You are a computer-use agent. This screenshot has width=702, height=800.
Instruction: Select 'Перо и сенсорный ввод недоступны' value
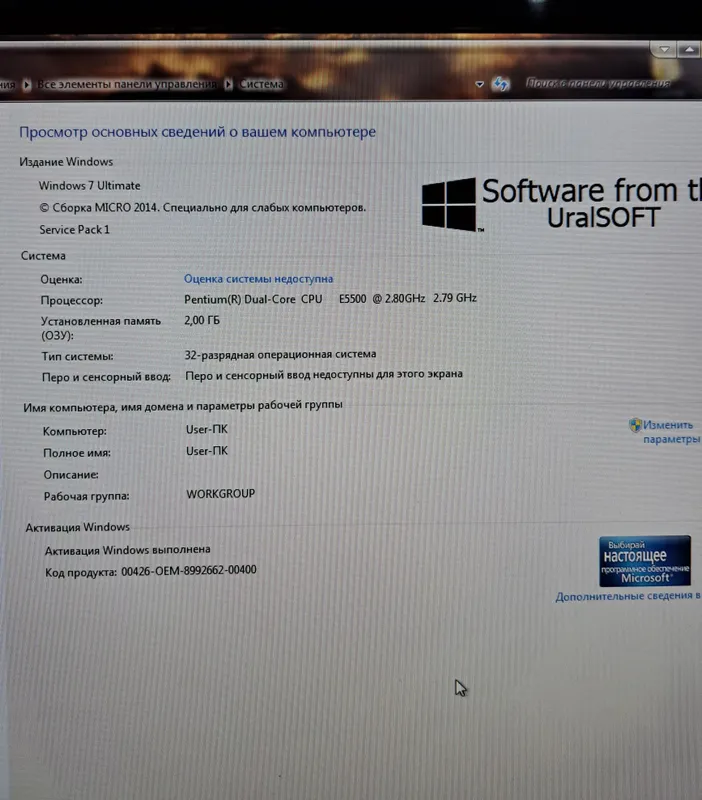pos(324,374)
